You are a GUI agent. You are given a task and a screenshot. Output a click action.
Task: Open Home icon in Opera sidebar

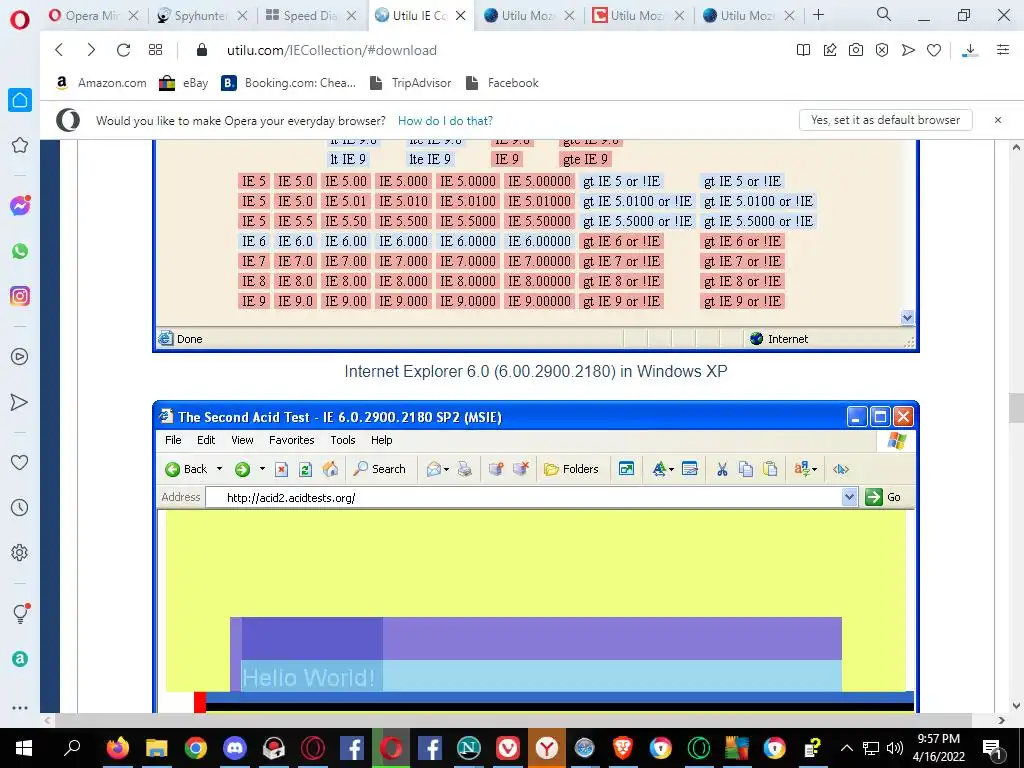coord(20,100)
